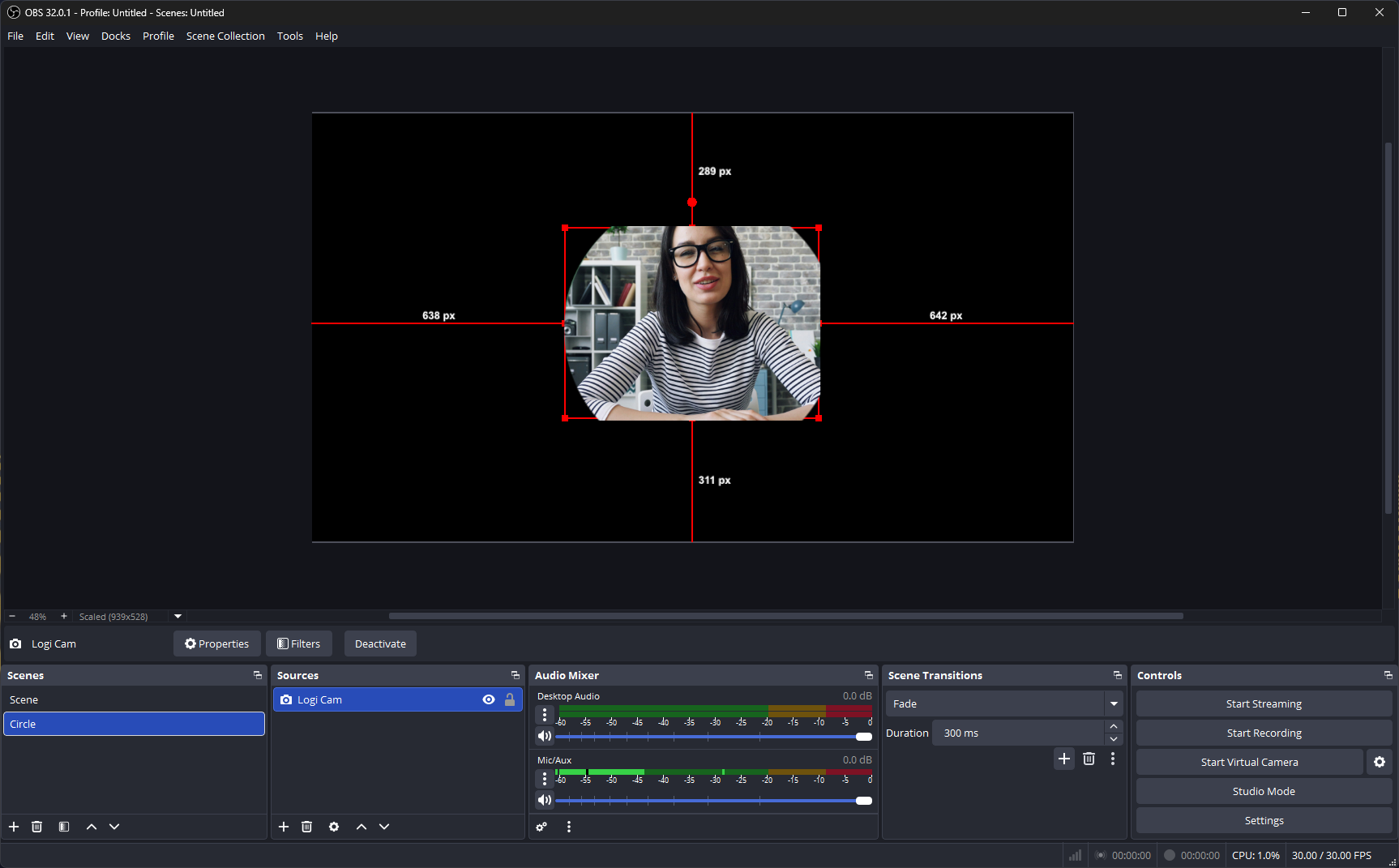Hide the Logi Cam source visibility
This screenshot has width=1399, height=868.
tap(489, 699)
